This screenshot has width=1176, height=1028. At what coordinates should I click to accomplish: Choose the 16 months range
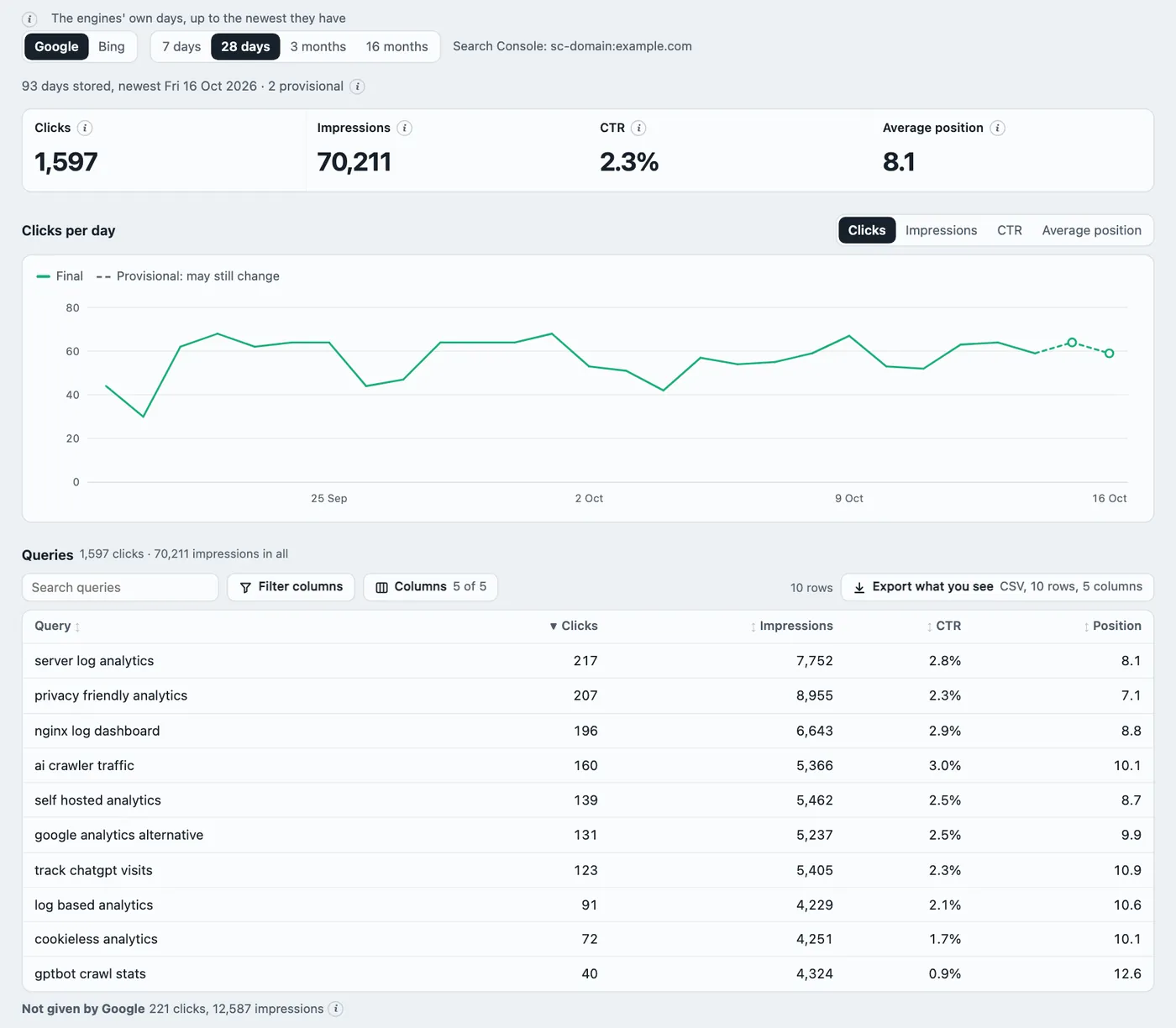[x=397, y=47]
